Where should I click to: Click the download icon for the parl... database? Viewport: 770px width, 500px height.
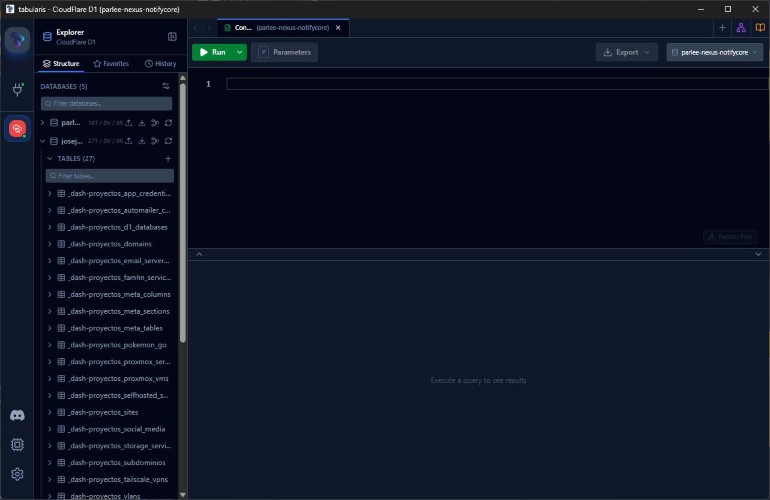(x=142, y=123)
